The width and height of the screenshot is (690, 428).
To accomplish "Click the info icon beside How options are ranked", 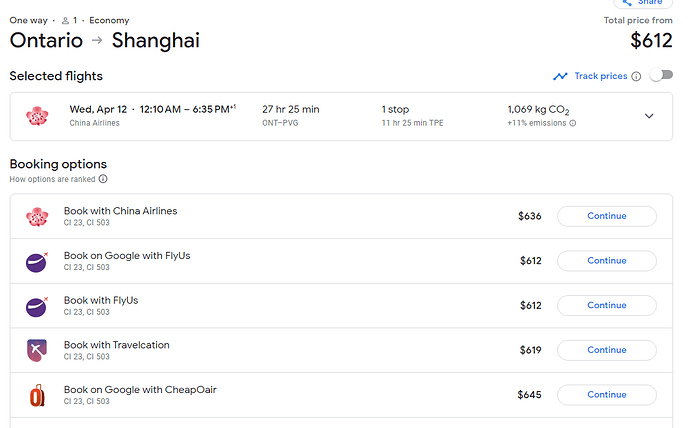I will [x=103, y=179].
